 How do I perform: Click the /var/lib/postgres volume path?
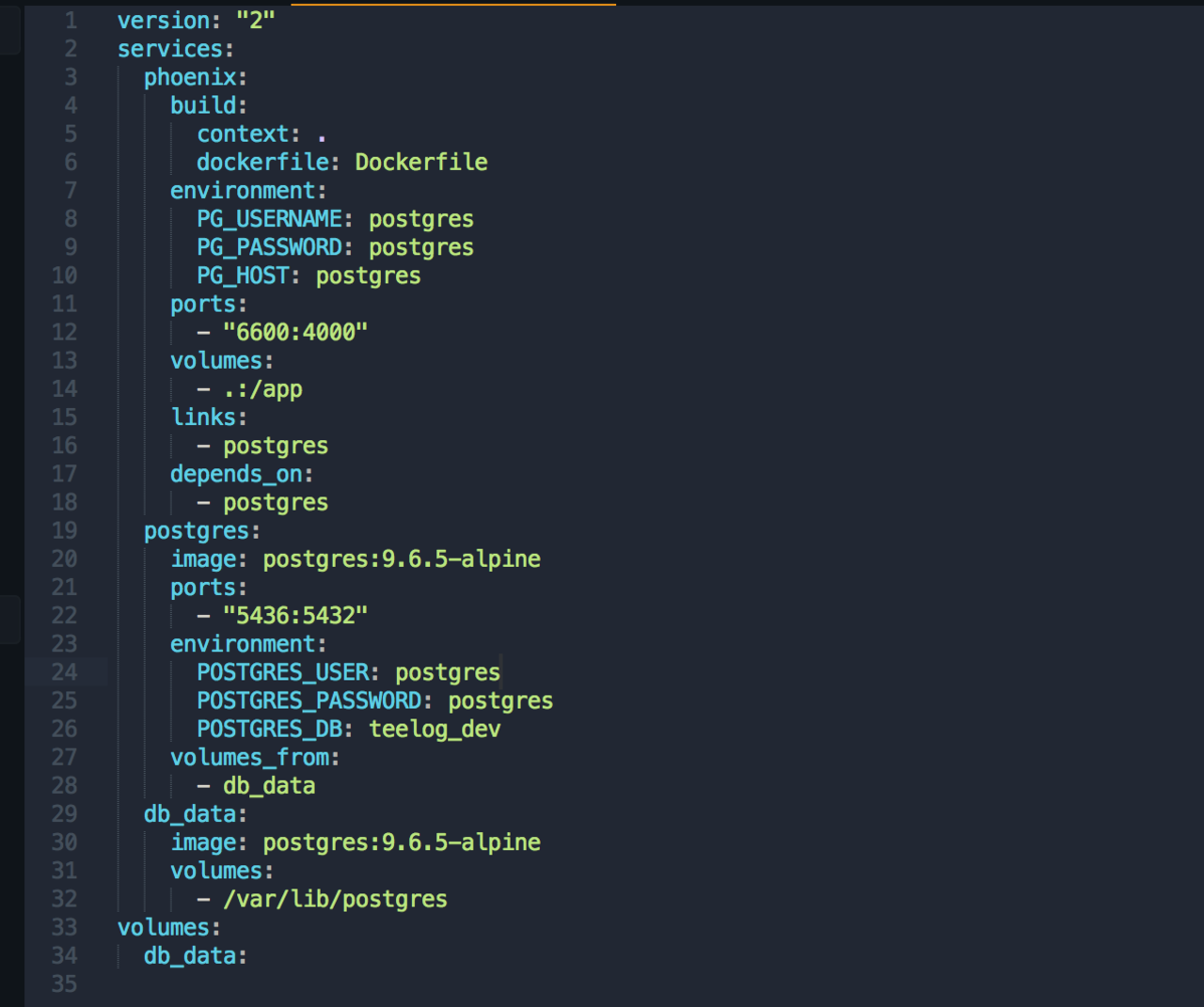click(x=336, y=899)
